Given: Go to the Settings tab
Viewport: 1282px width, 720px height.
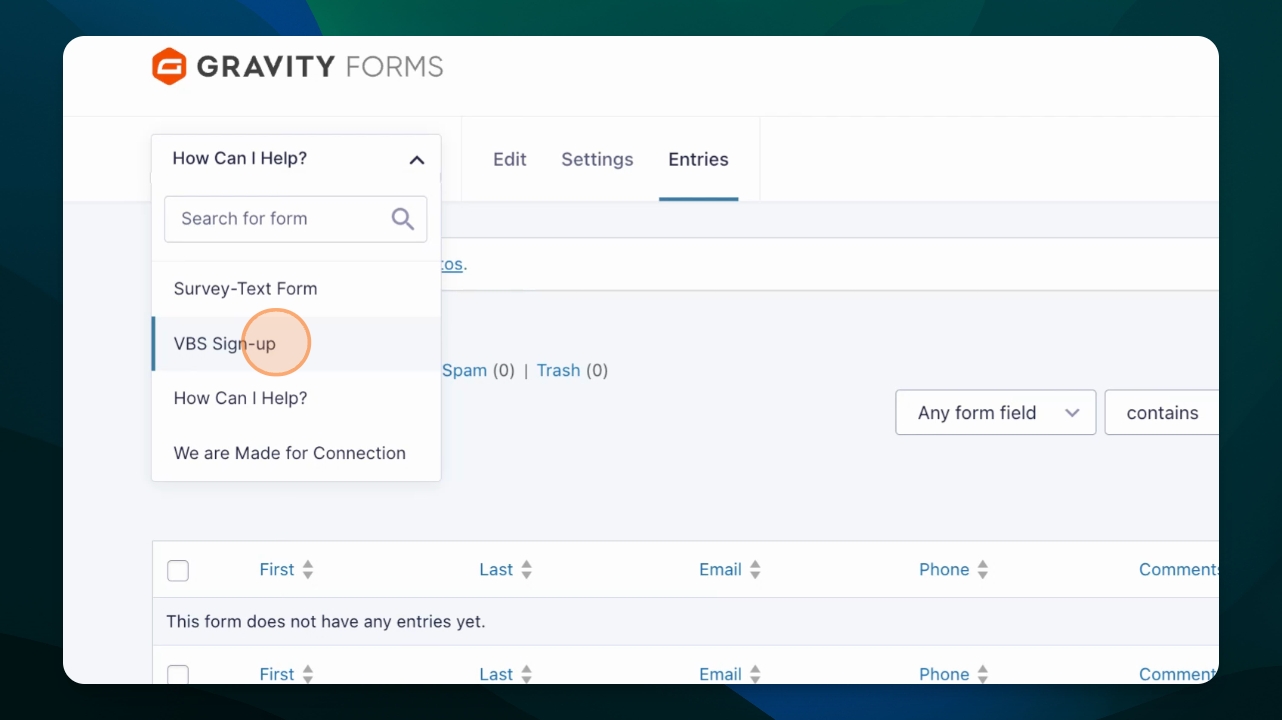Looking at the screenshot, I should (597, 160).
